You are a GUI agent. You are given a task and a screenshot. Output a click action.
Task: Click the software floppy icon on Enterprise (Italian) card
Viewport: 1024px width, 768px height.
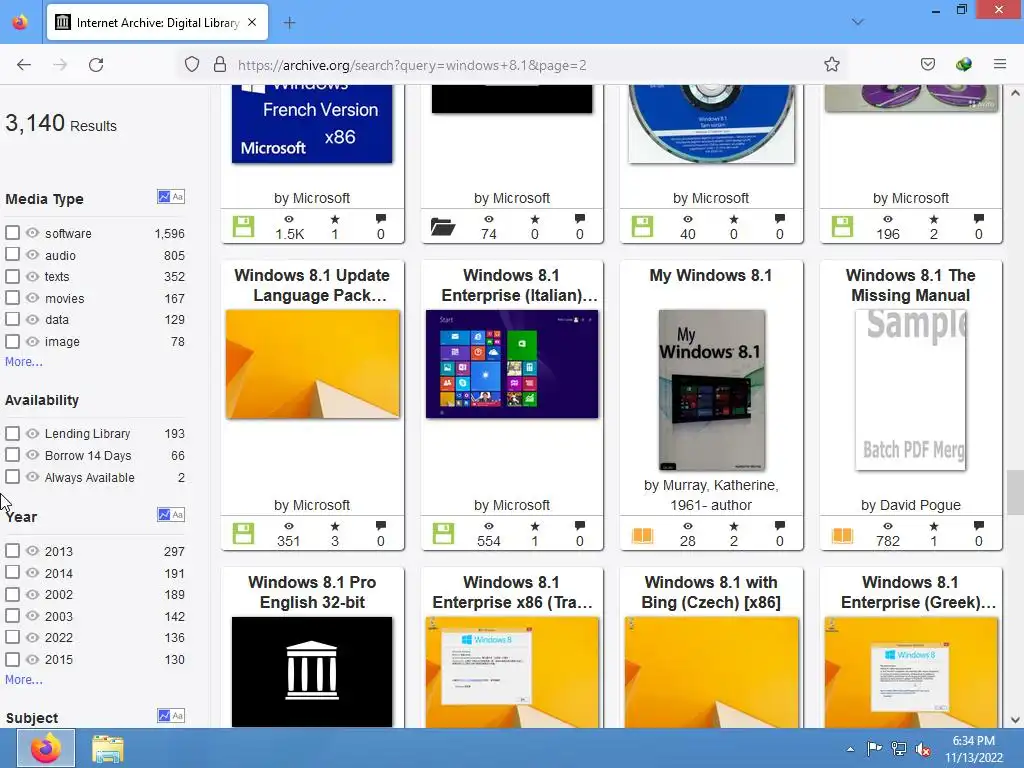pyautogui.click(x=443, y=534)
